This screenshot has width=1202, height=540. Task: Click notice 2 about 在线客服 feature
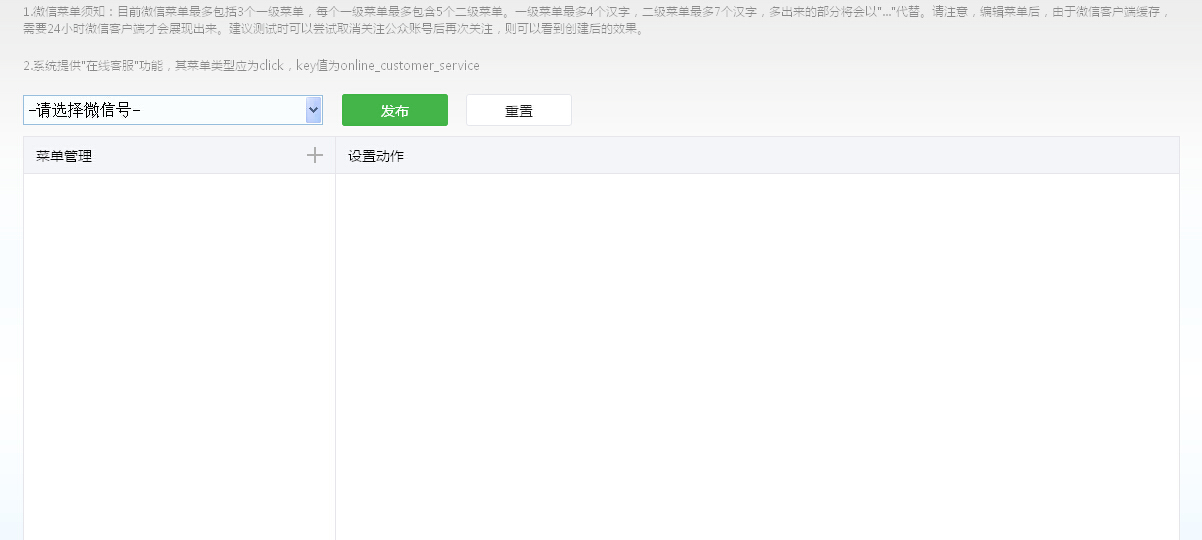coord(251,66)
